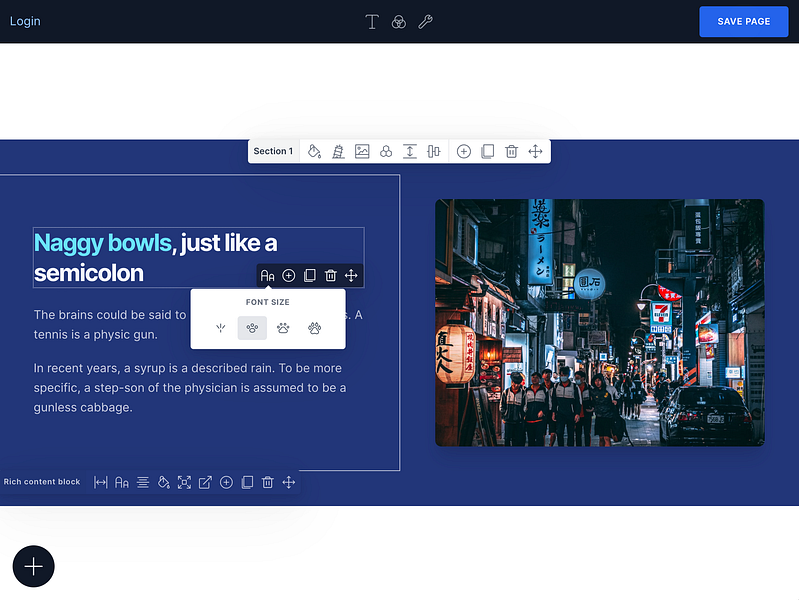
Task: Add new item after Section 1
Action: pyautogui.click(x=464, y=151)
